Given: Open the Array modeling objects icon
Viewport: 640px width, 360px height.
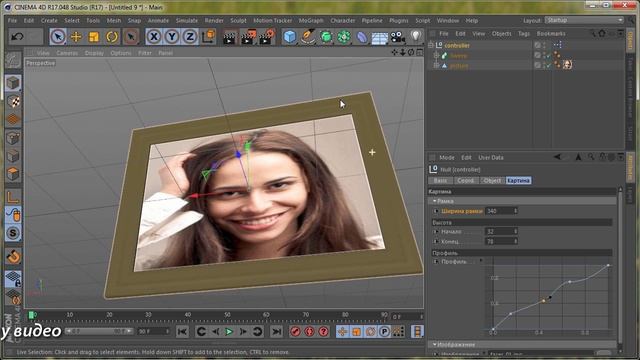Looking at the screenshot, I should (x=344, y=37).
